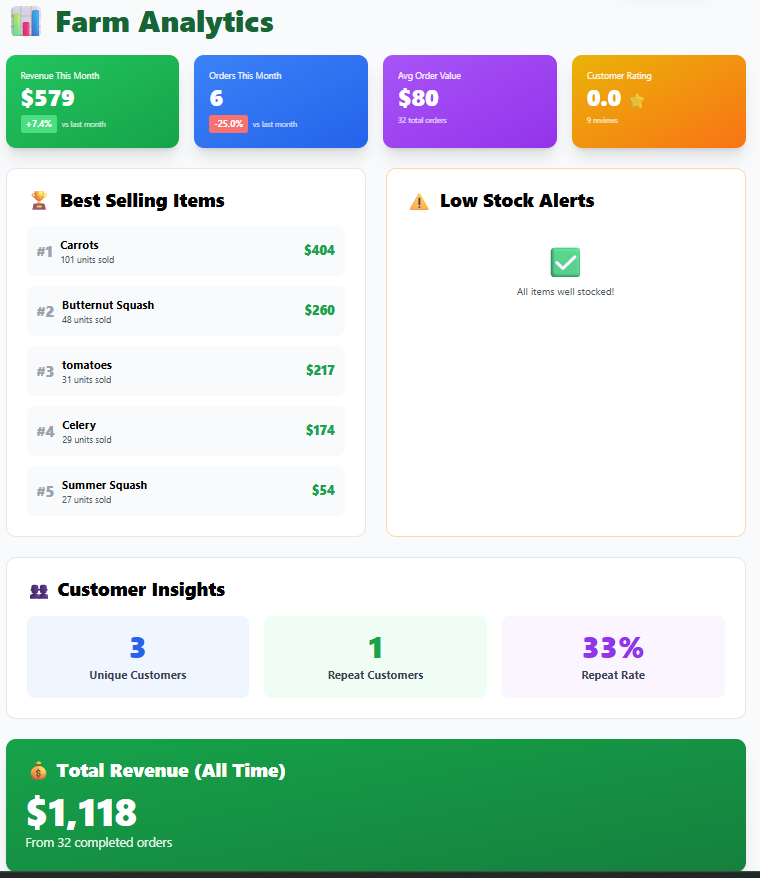Click the 48 units sold label

pyautogui.click(x=86, y=320)
